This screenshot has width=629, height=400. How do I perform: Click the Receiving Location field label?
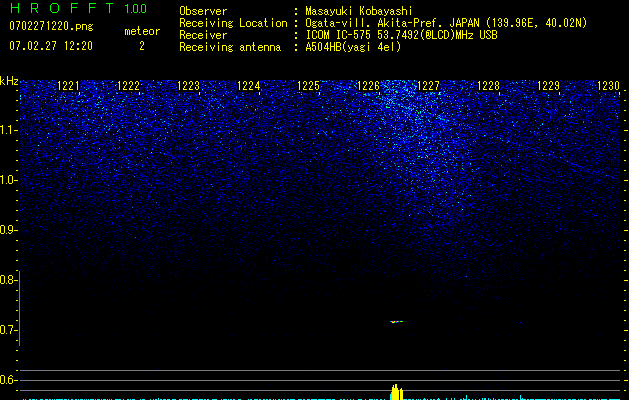point(233,23)
